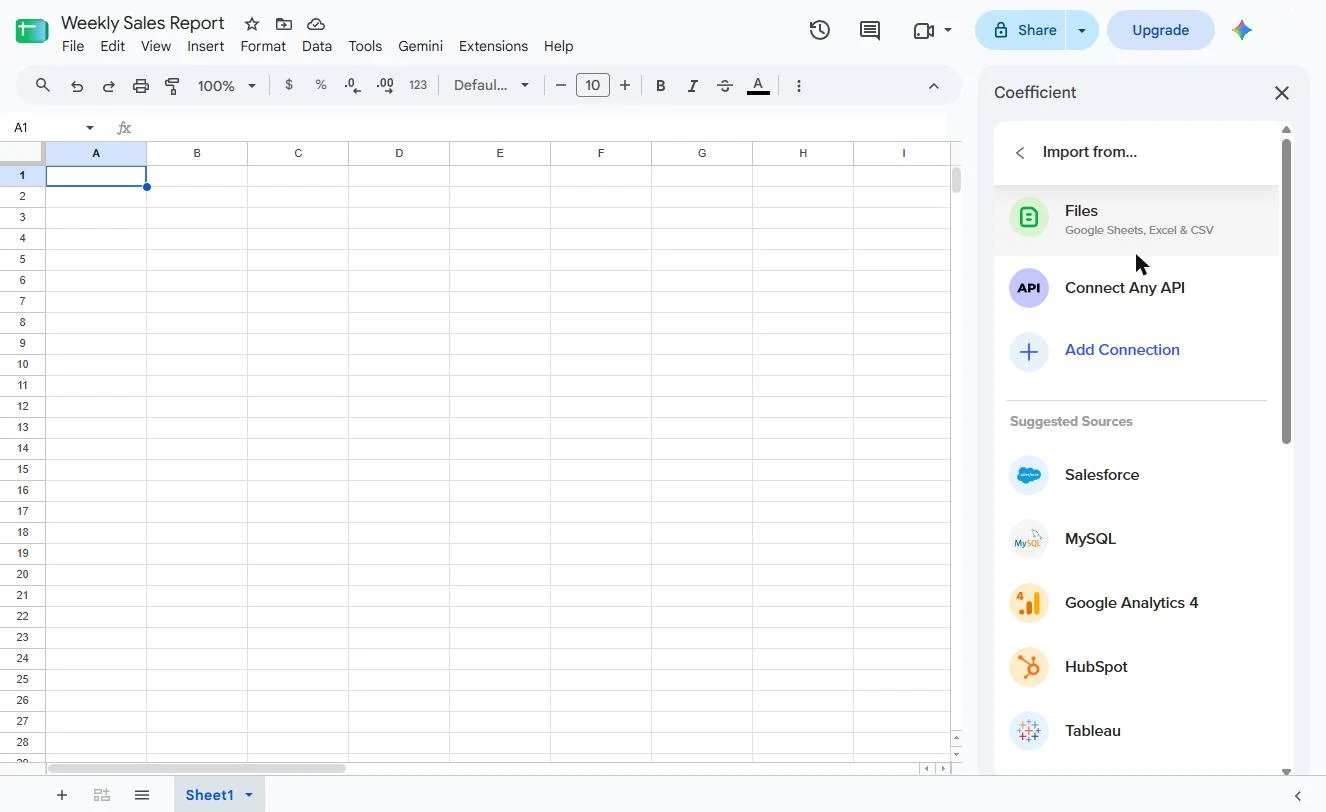Click the move to folder icon
The height and width of the screenshot is (812, 1326).
click(x=284, y=24)
